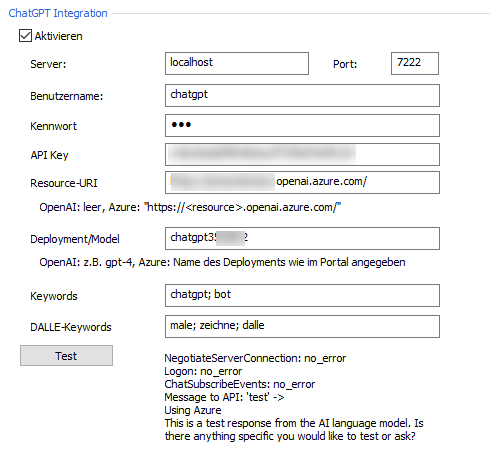Click the Keywords label

point(54,296)
